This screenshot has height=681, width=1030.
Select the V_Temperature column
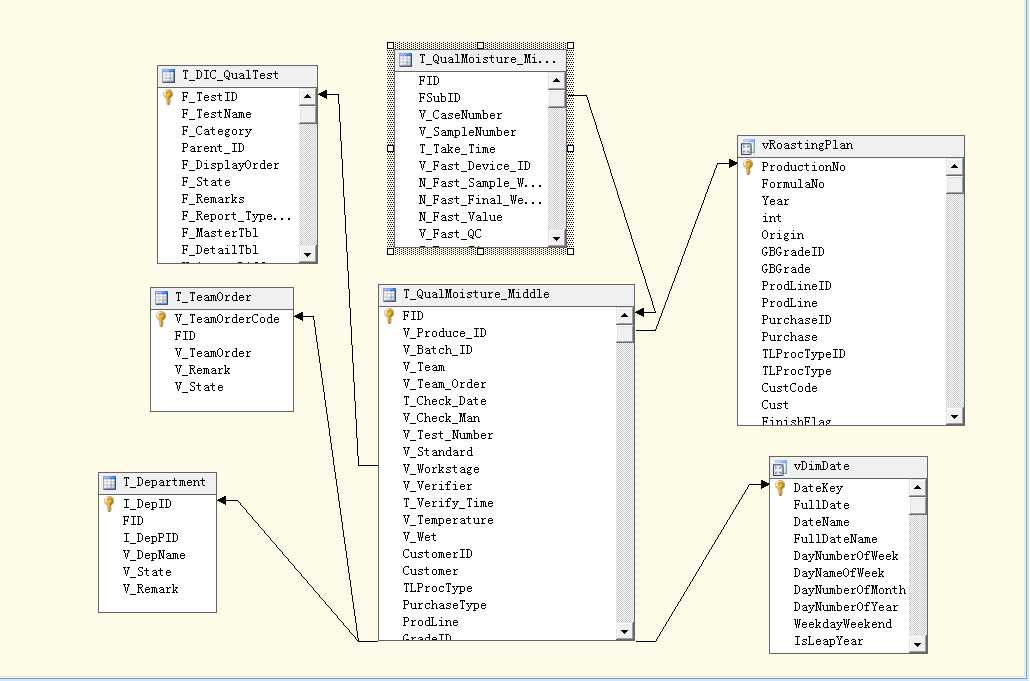point(447,520)
